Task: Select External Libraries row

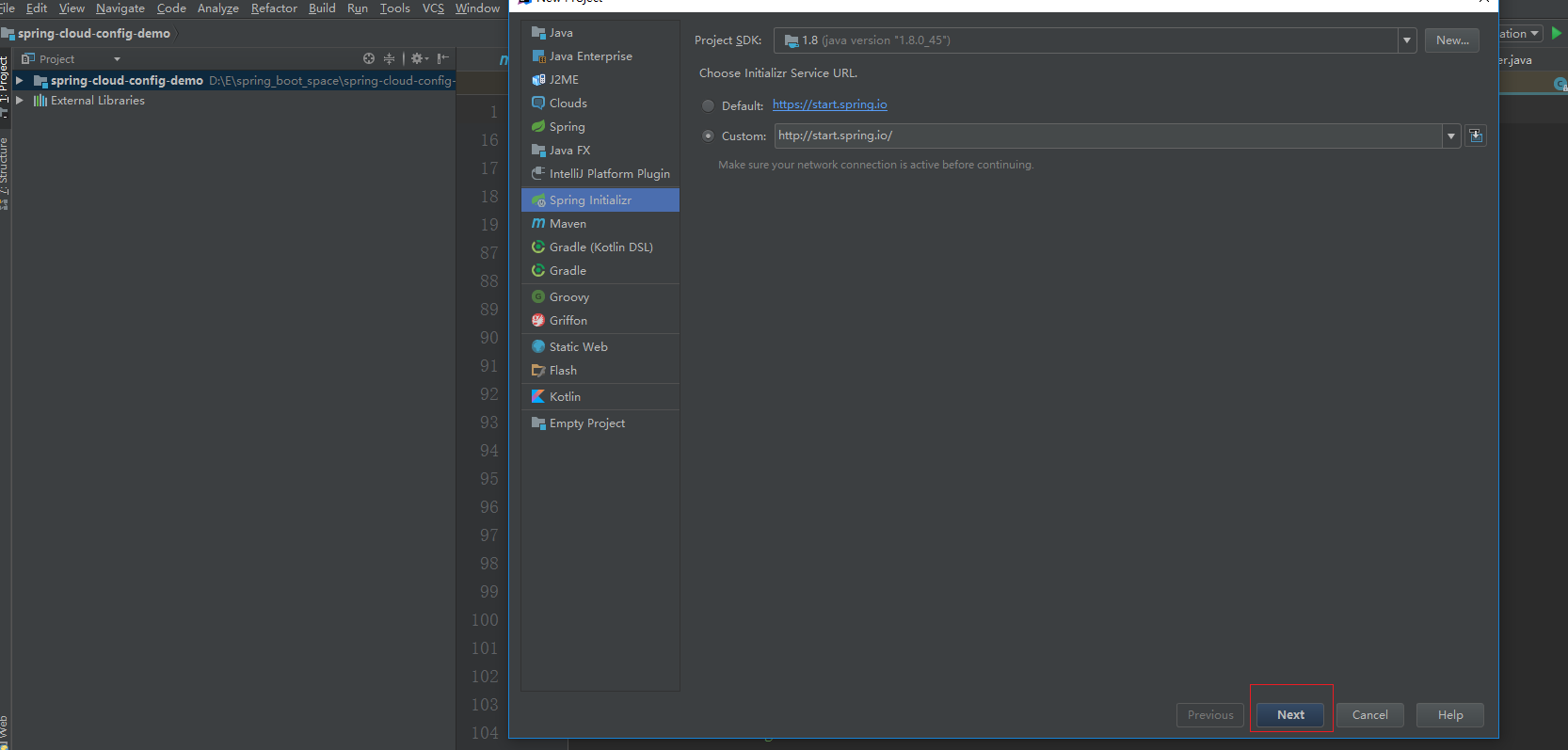Action: pos(233,100)
